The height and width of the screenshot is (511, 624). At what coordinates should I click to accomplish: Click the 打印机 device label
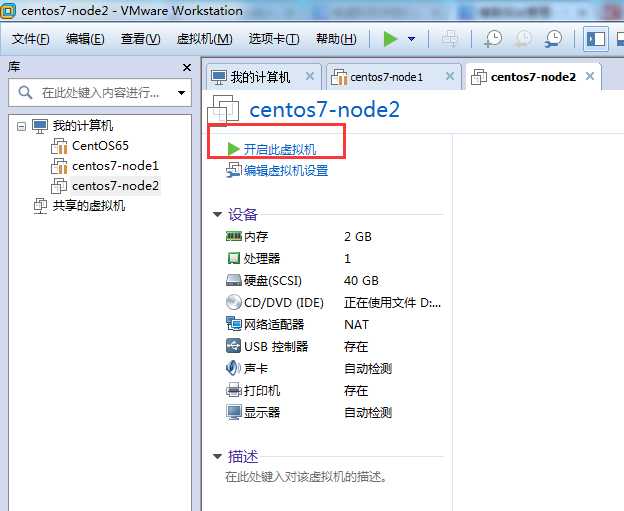[262, 390]
